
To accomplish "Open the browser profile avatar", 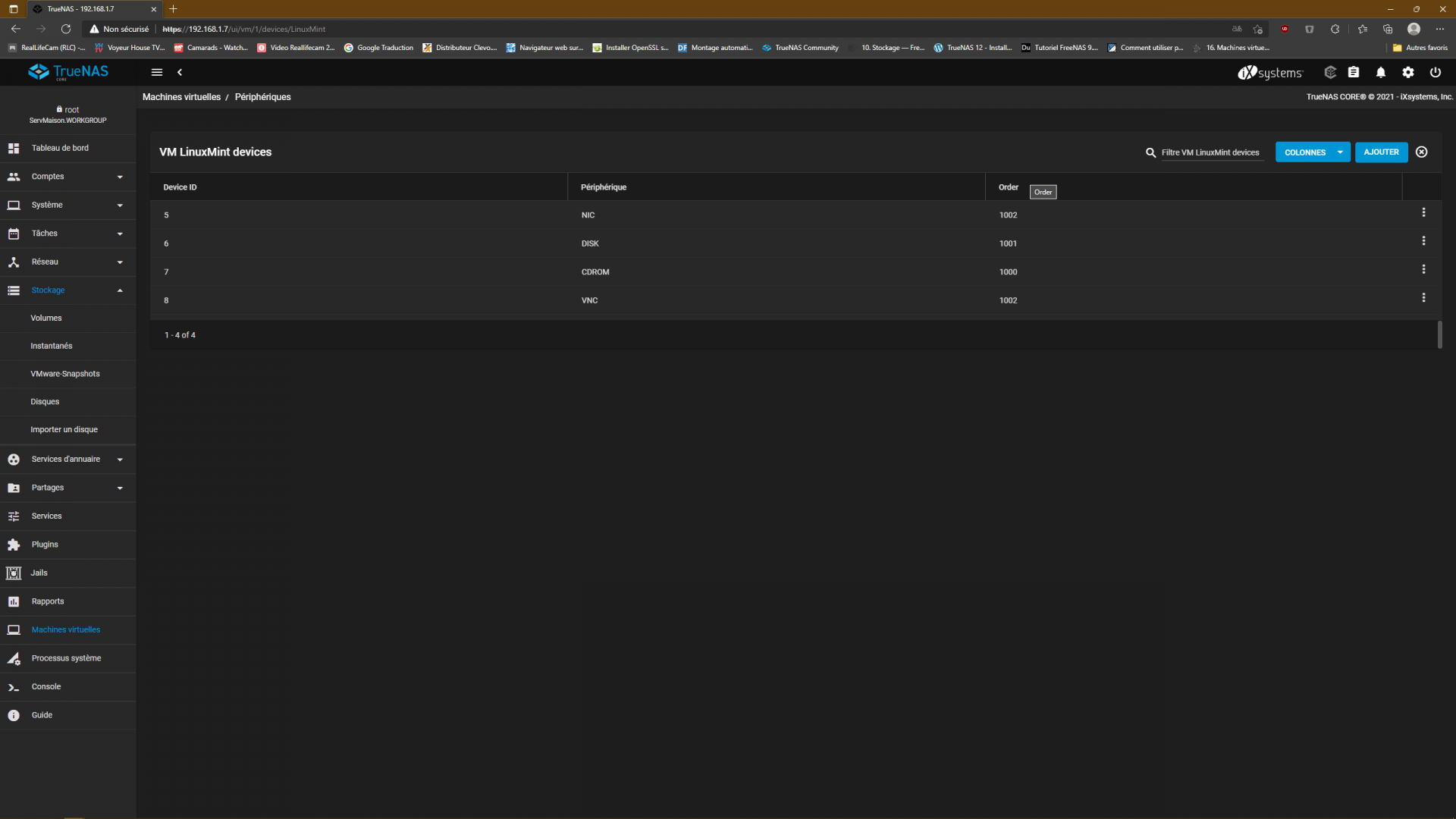I will (x=1414, y=29).
